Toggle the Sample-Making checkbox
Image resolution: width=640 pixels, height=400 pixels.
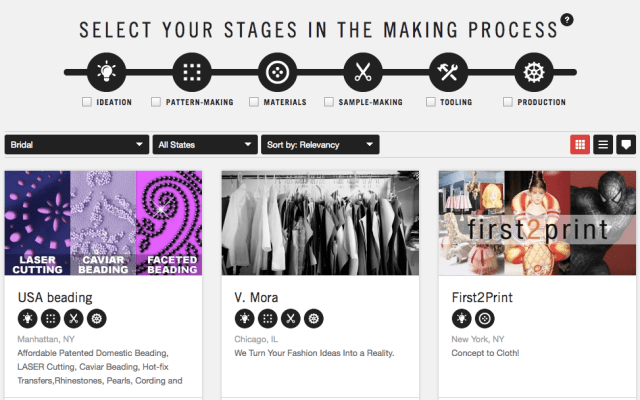coord(329,102)
